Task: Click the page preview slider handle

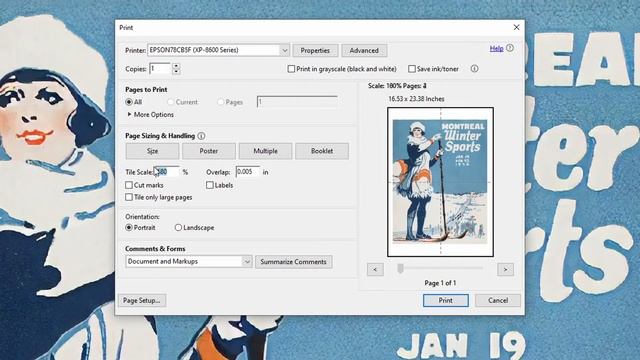Action: 400,268
